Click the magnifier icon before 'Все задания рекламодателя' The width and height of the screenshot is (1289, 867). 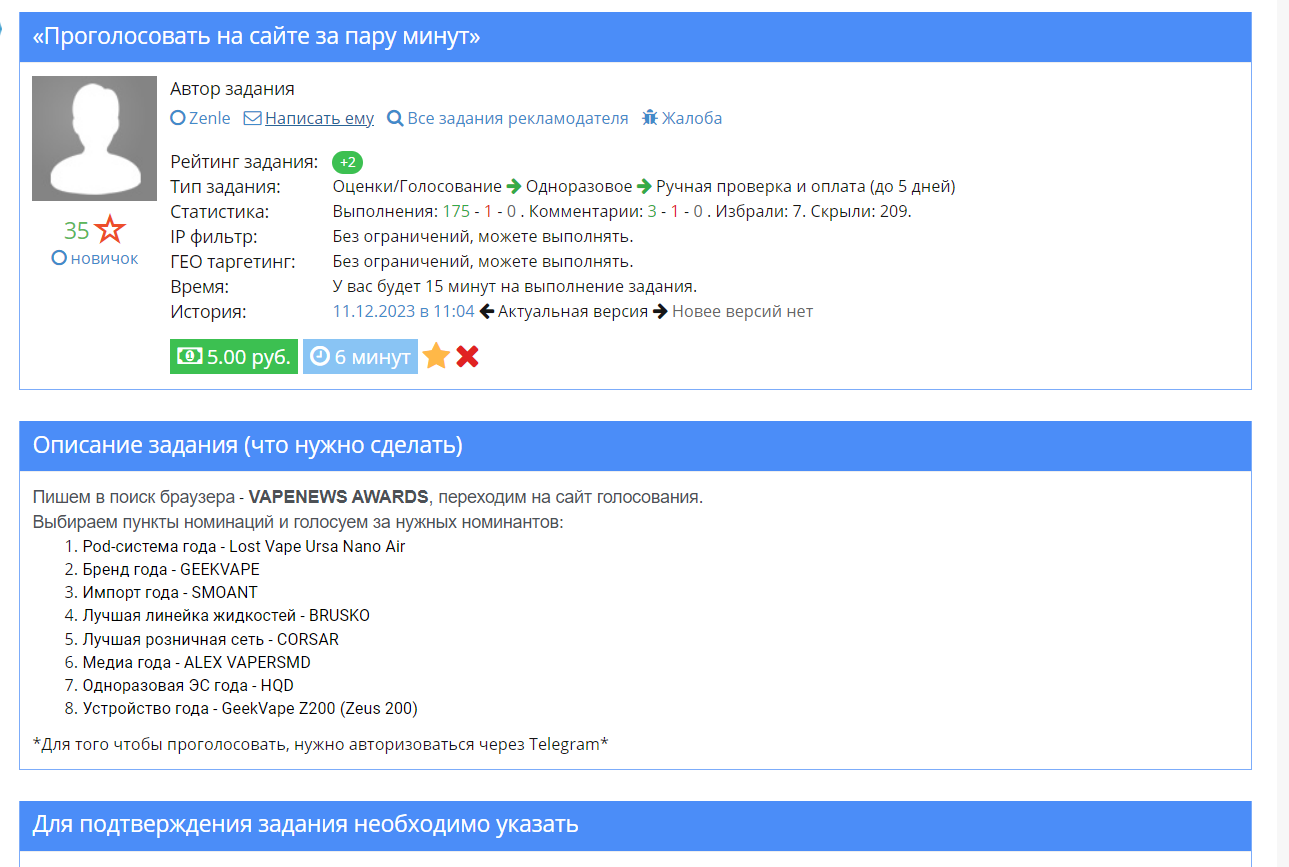click(395, 118)
